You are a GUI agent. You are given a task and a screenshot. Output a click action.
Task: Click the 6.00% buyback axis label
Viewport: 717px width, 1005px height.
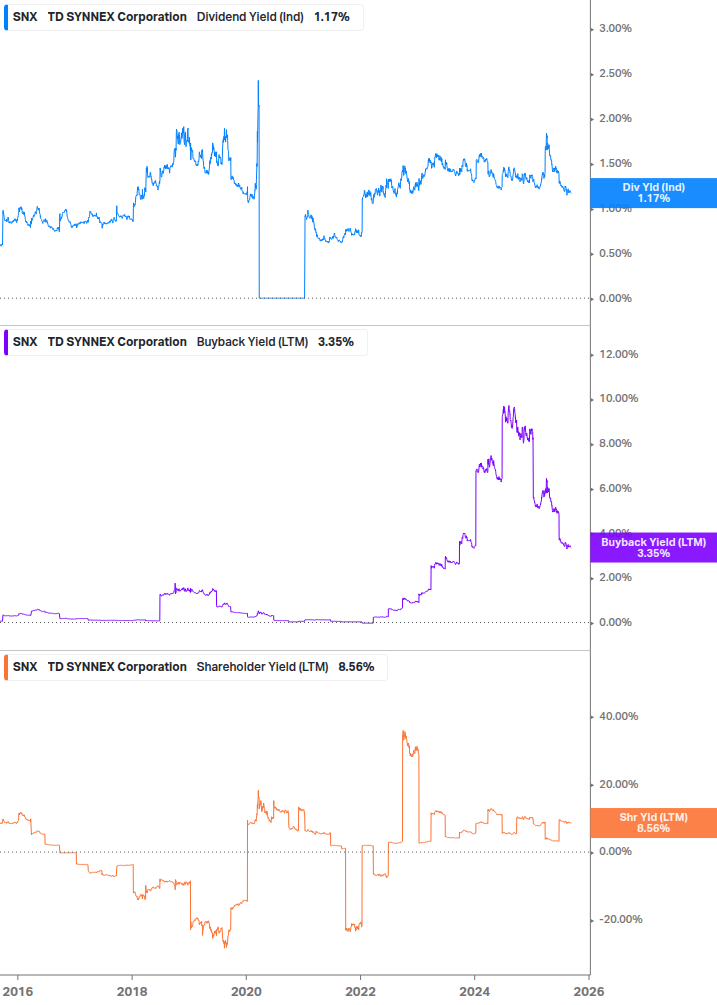click(x=615, y=488)
